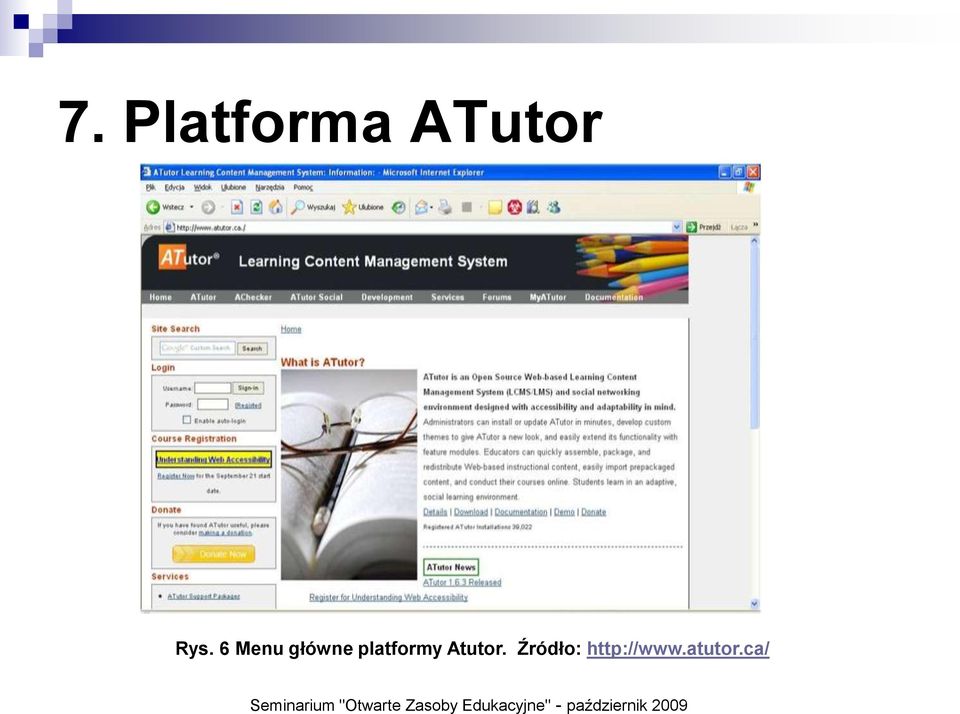The image size is (960, 714).
Task: Click the Site Search button
Action: click(252, 348)
